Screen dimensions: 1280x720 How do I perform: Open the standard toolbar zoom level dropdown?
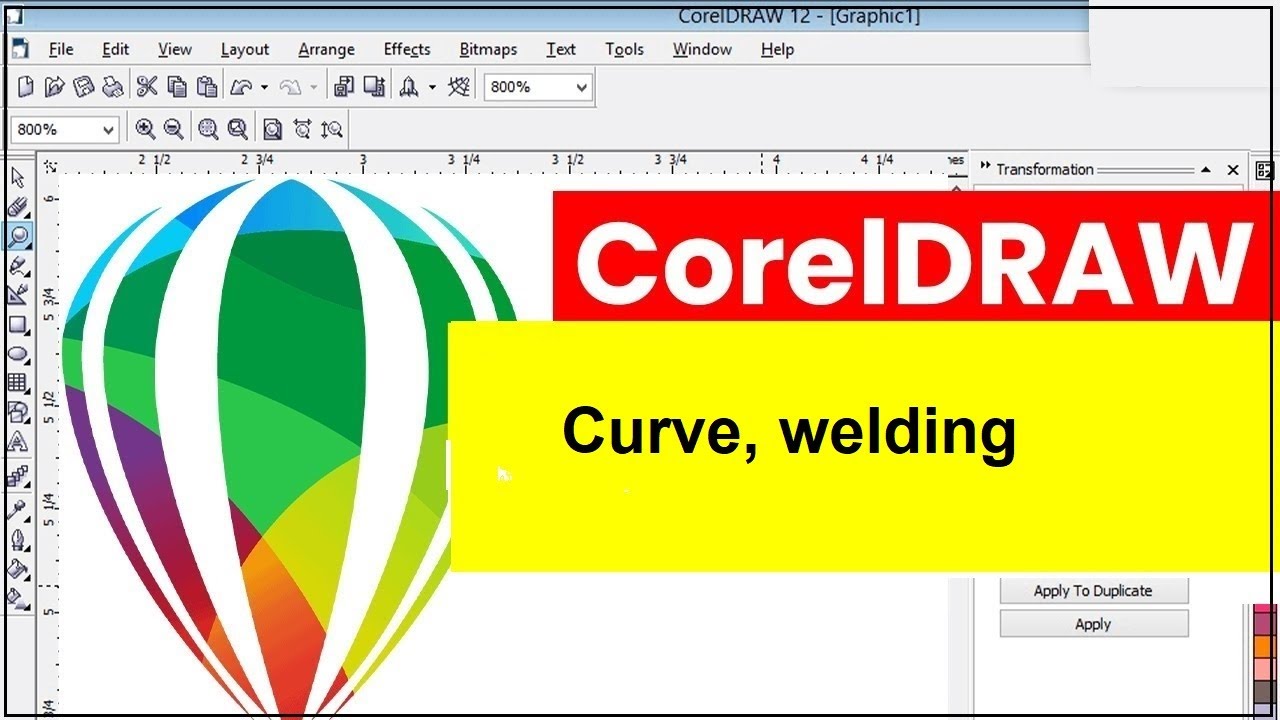(x=581, y=87)
